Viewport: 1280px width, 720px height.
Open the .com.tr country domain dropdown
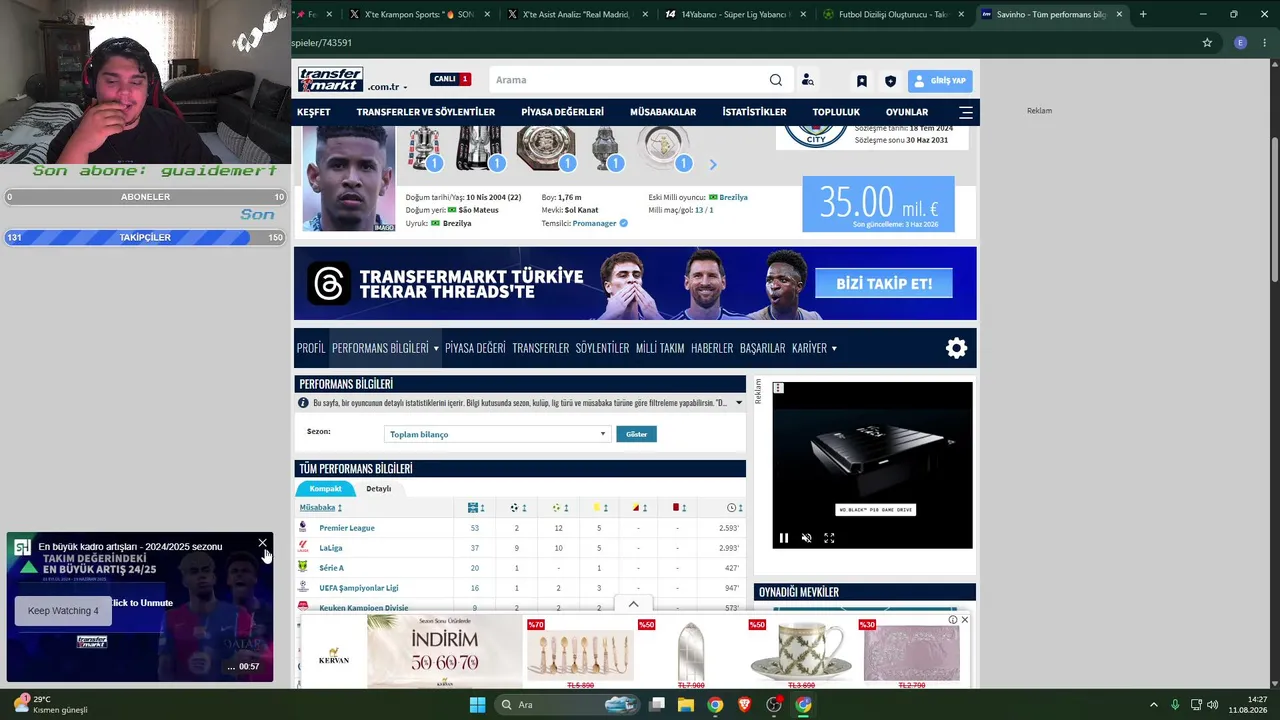(x=387, y=87)
